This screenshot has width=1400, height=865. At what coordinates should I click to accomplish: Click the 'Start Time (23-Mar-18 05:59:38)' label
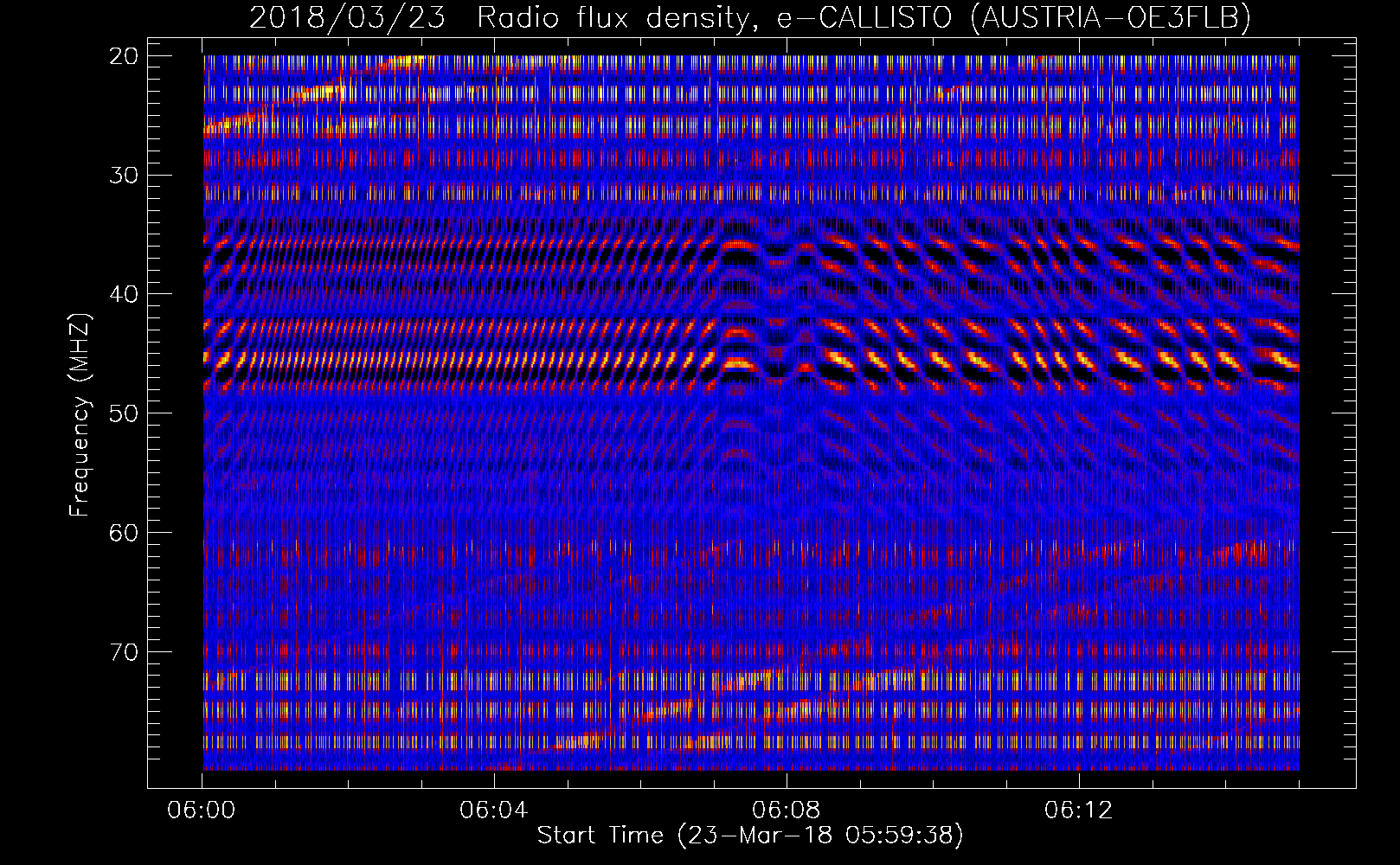(750, 836)
